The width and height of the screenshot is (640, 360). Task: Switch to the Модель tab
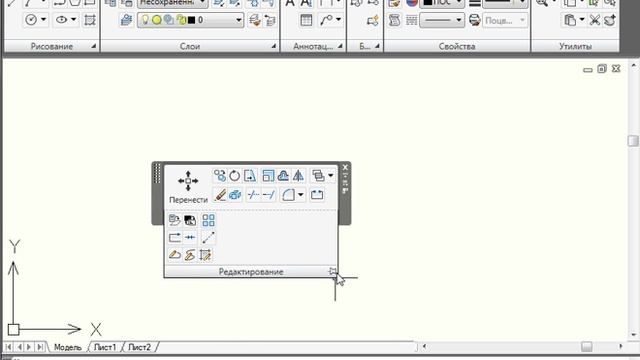tap(68, 347)
